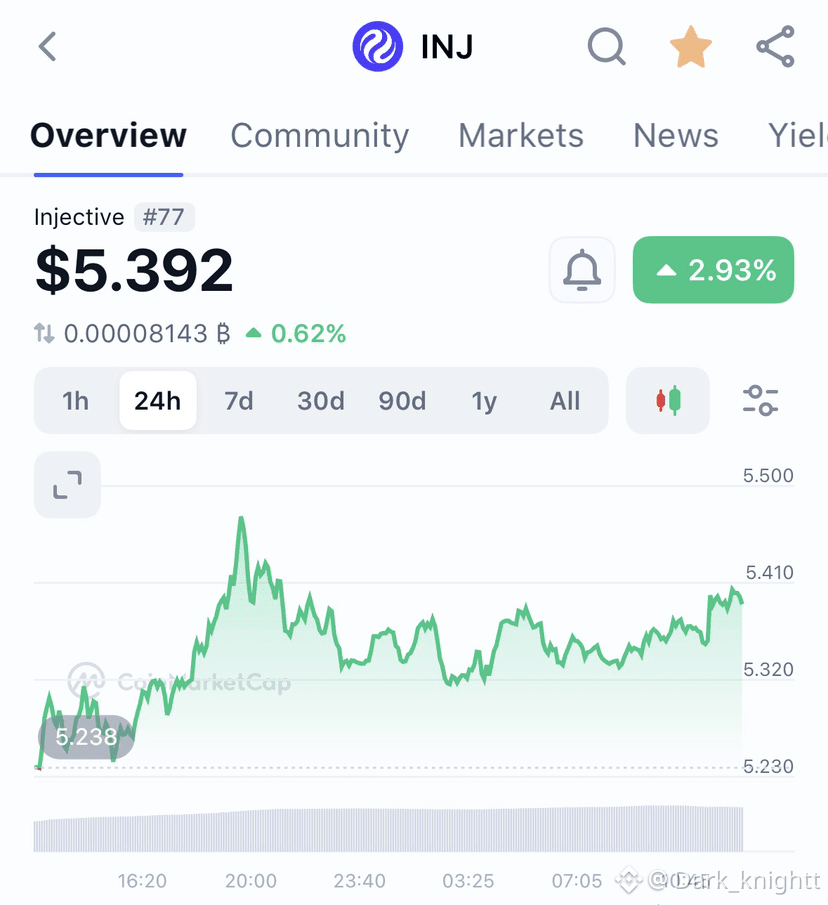View the News tab

tap(676, 135)
